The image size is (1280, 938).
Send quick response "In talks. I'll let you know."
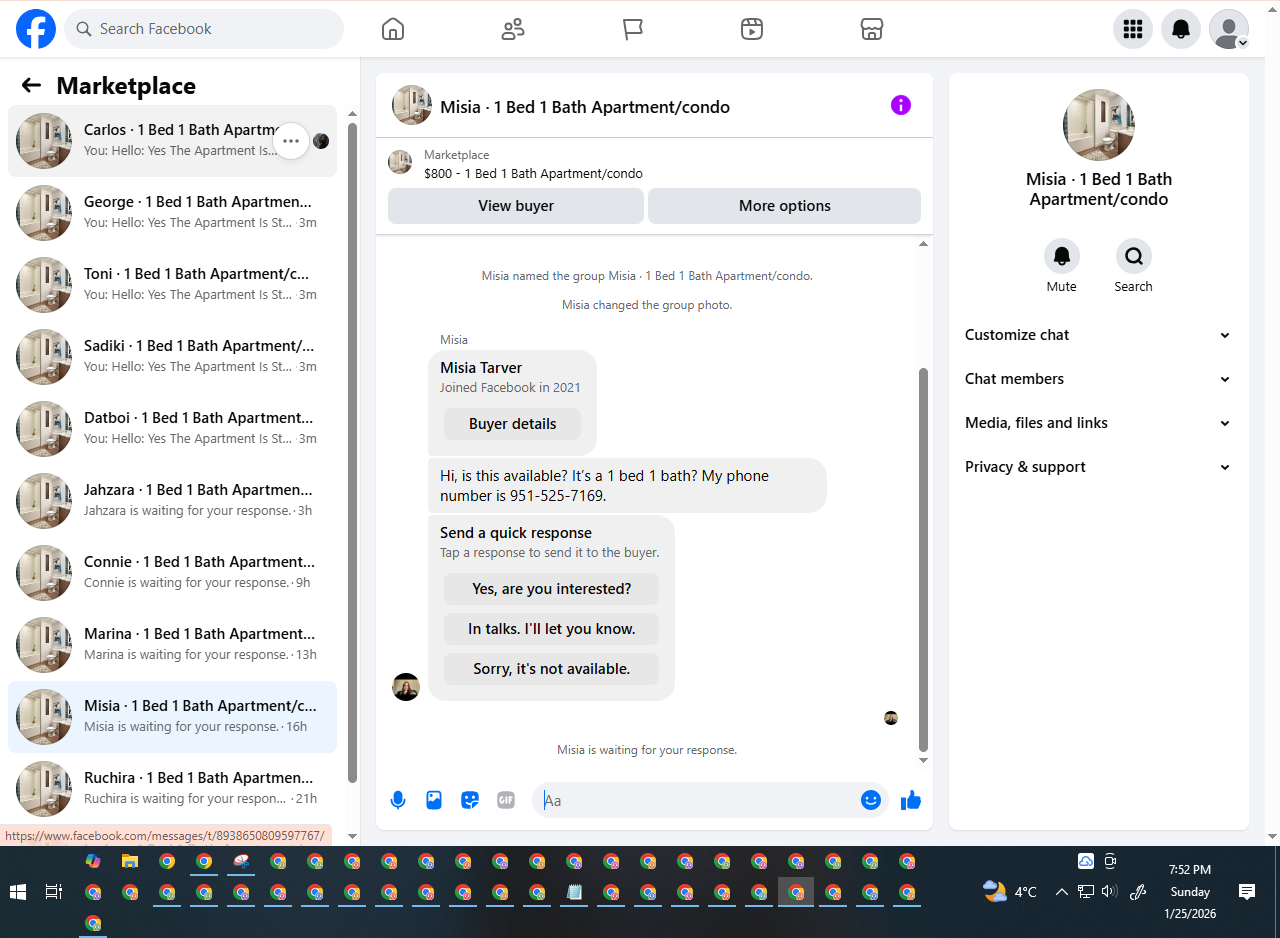coord(552,629)
